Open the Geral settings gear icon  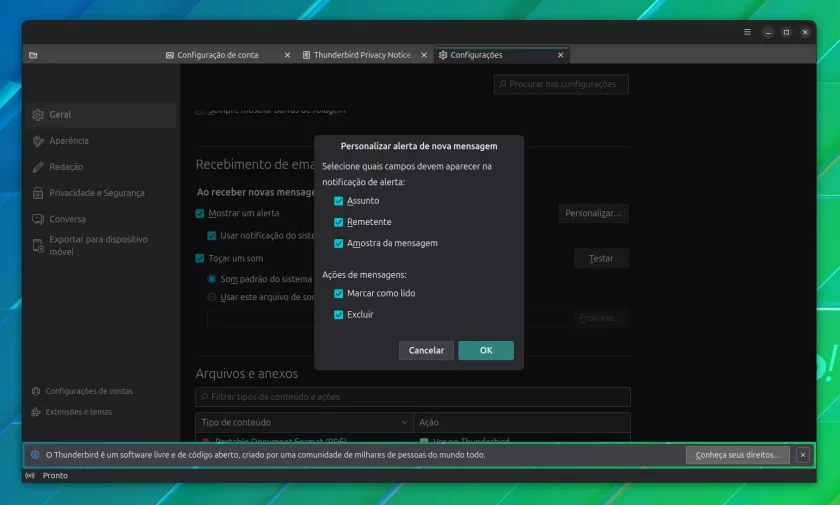pyautogui.click(x=38, y=115)
